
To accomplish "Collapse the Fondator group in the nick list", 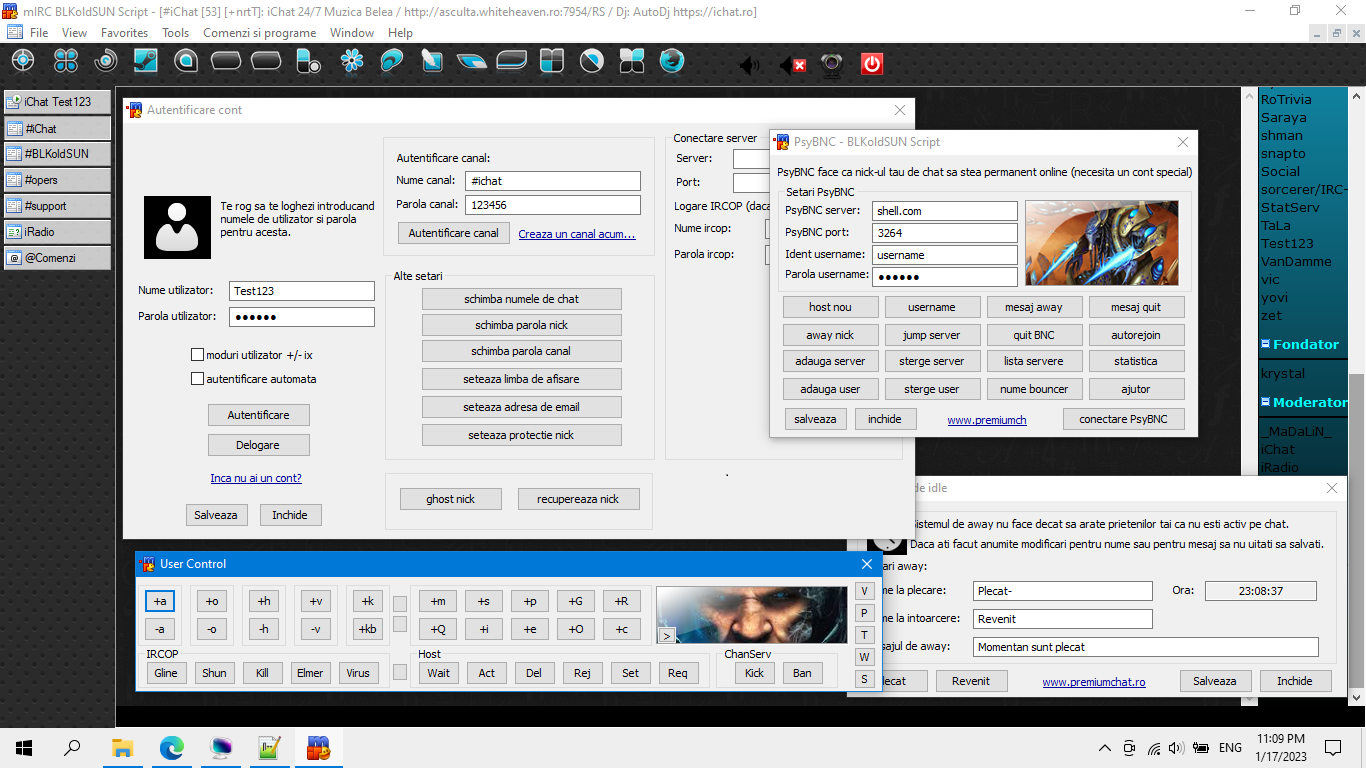I will pyautogui.click(x=1265, y=344).
